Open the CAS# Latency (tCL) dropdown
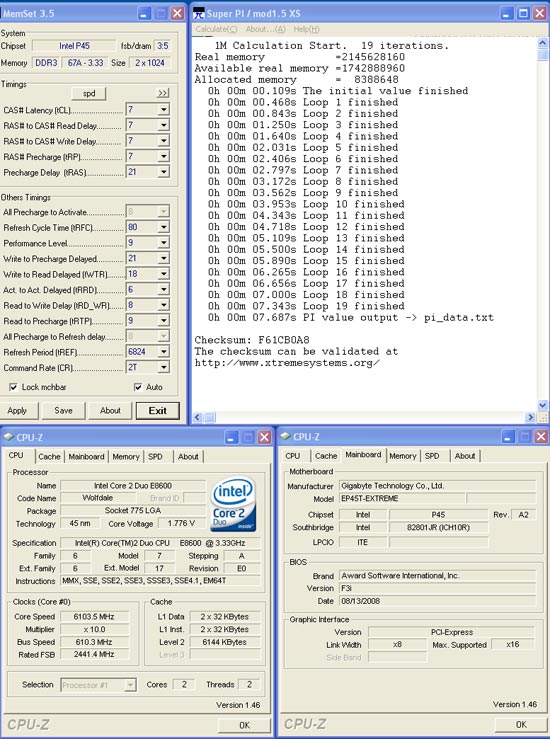The height and width of the screenshot is (739, 550). 164,110
